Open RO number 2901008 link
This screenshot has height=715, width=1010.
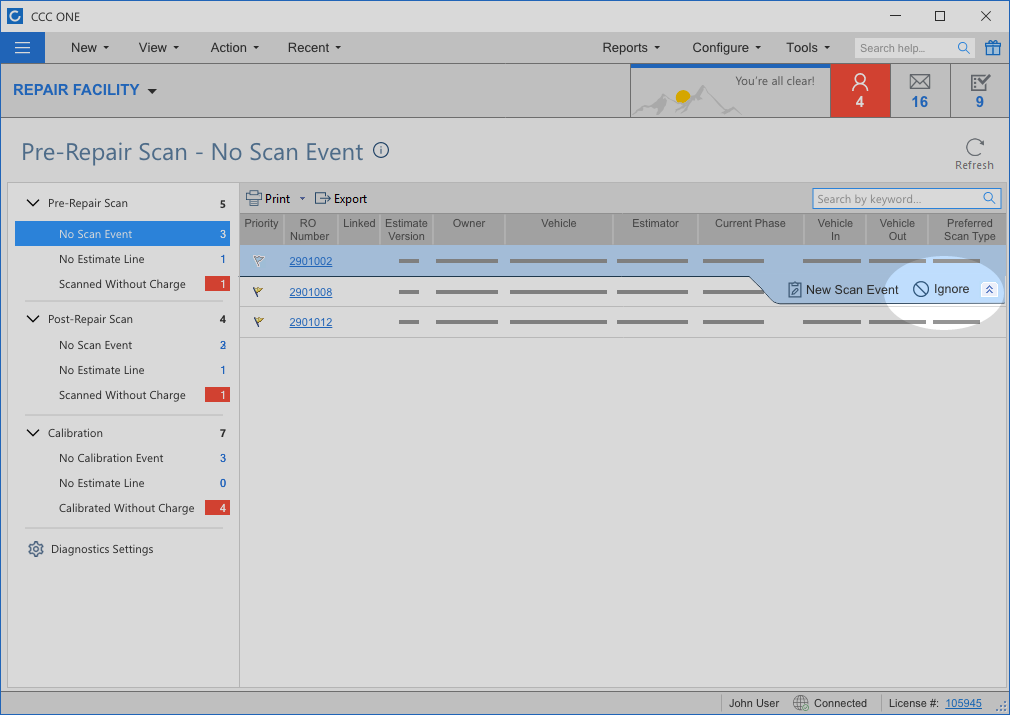[x=310, y=292]
